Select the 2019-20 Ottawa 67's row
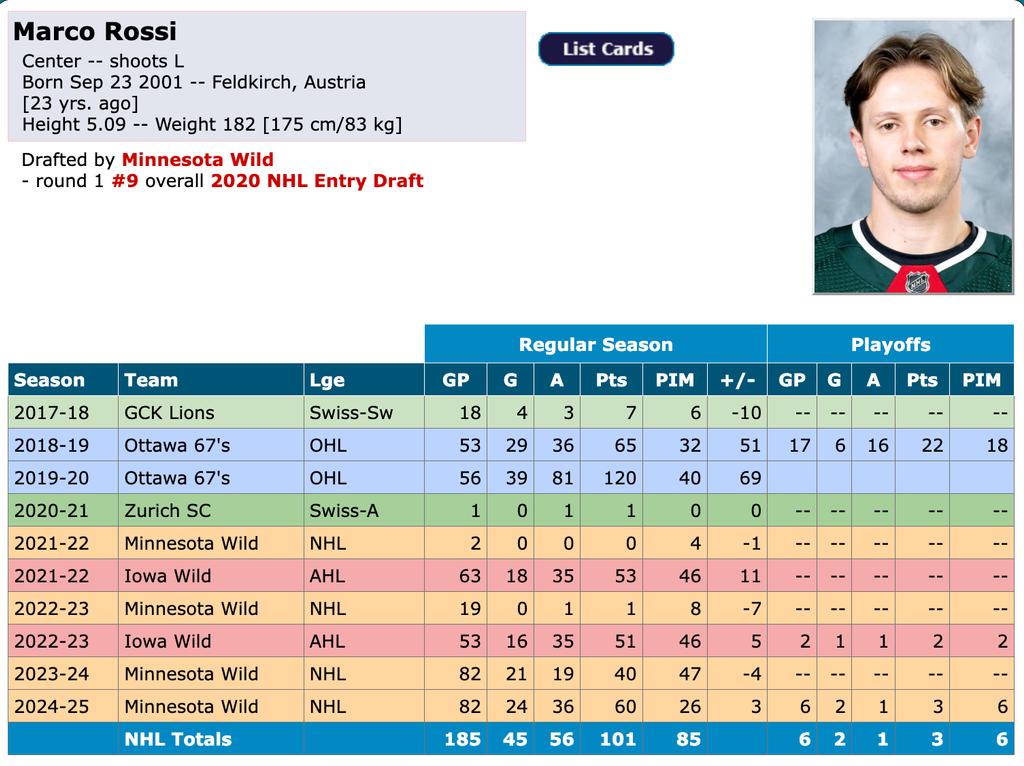Viewport: 1024px width, 766px height. coord(177,478)
